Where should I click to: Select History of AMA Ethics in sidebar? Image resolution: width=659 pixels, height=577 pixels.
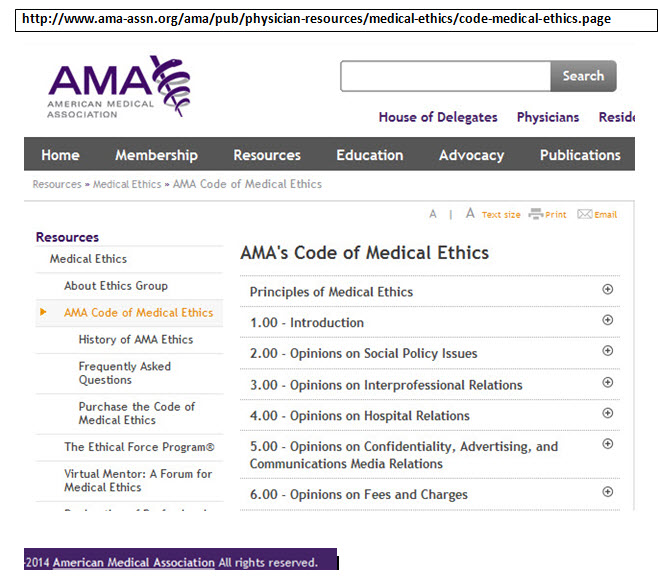click(136, 340)
